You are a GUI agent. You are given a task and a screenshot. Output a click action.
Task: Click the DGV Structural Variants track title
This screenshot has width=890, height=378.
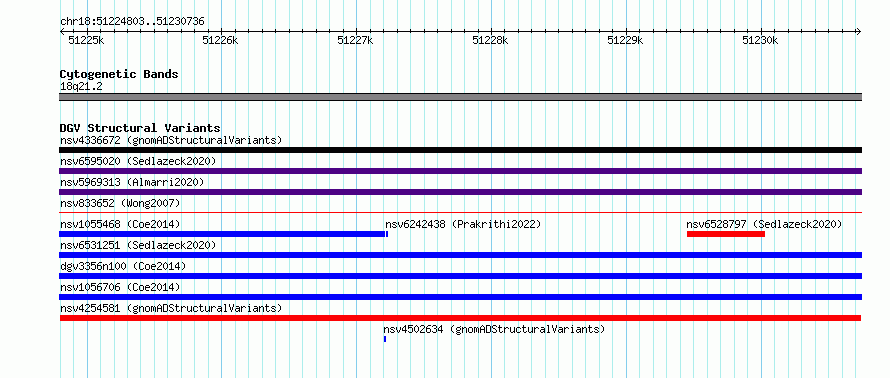(x=140, y=128)
